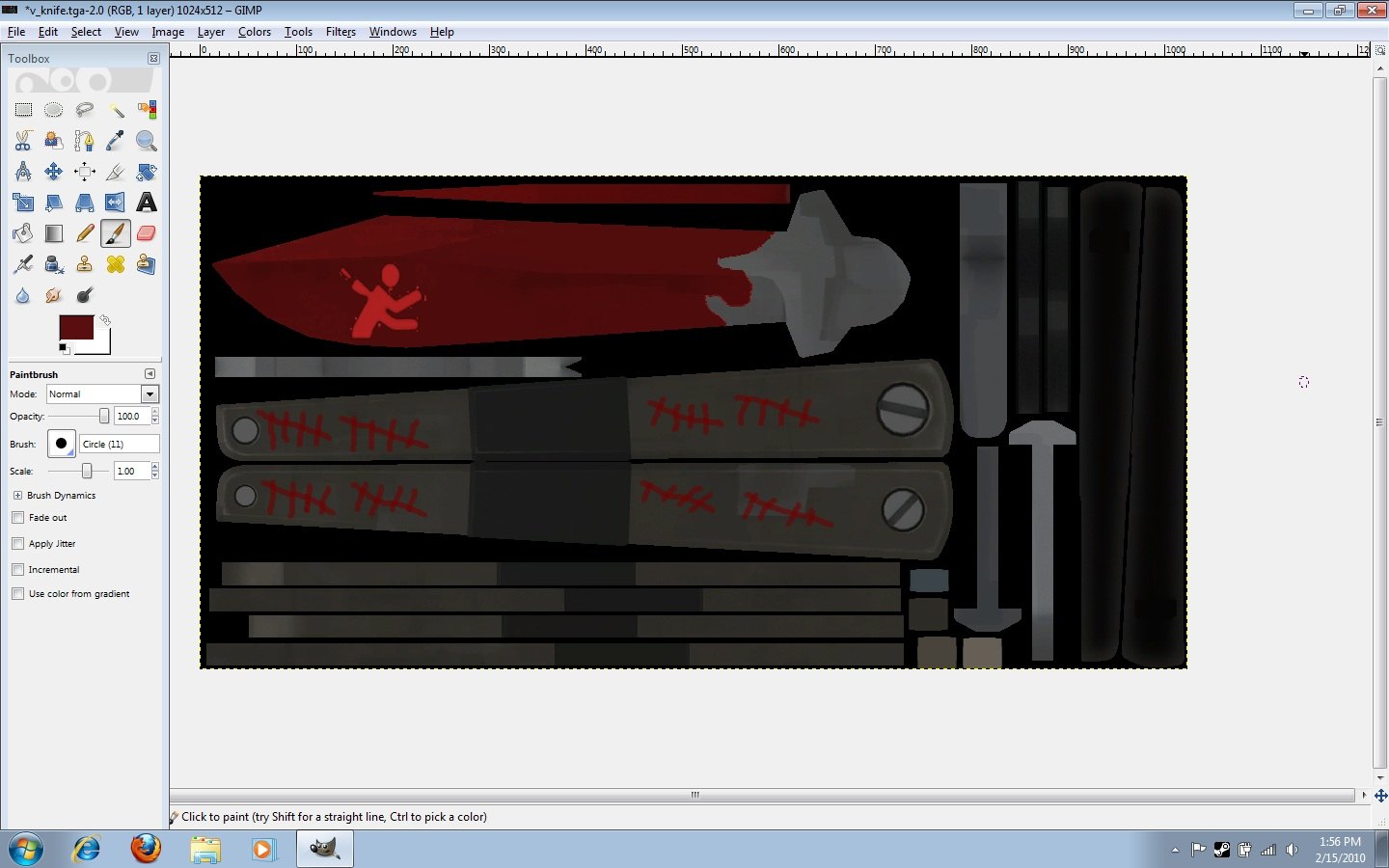Pick the Smudge tool

(54, 295)
